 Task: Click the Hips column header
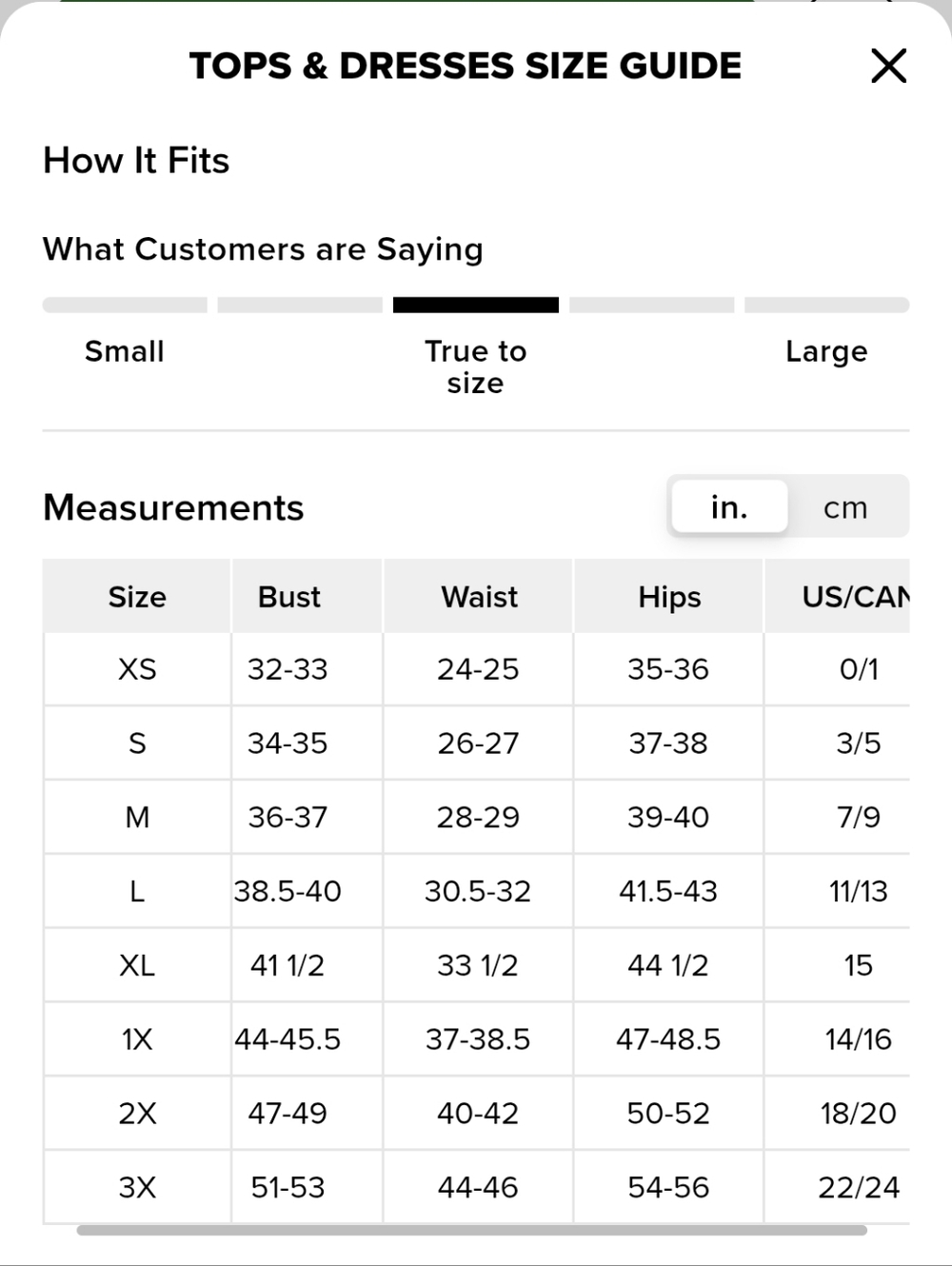[x=669, y=597]
